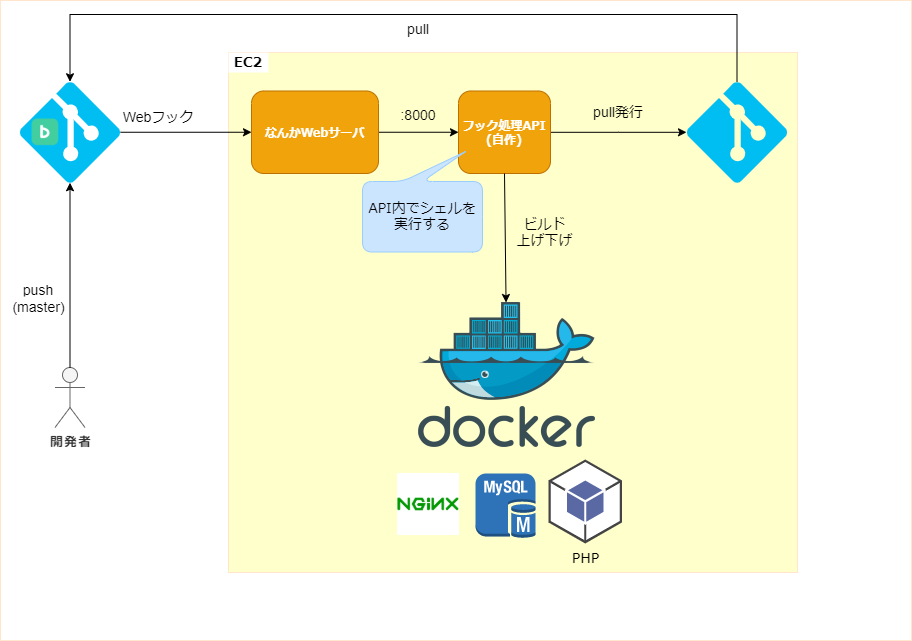The image size is (912, 641).
Task: Click the MySQL dolphin logo
Action: 504,503
